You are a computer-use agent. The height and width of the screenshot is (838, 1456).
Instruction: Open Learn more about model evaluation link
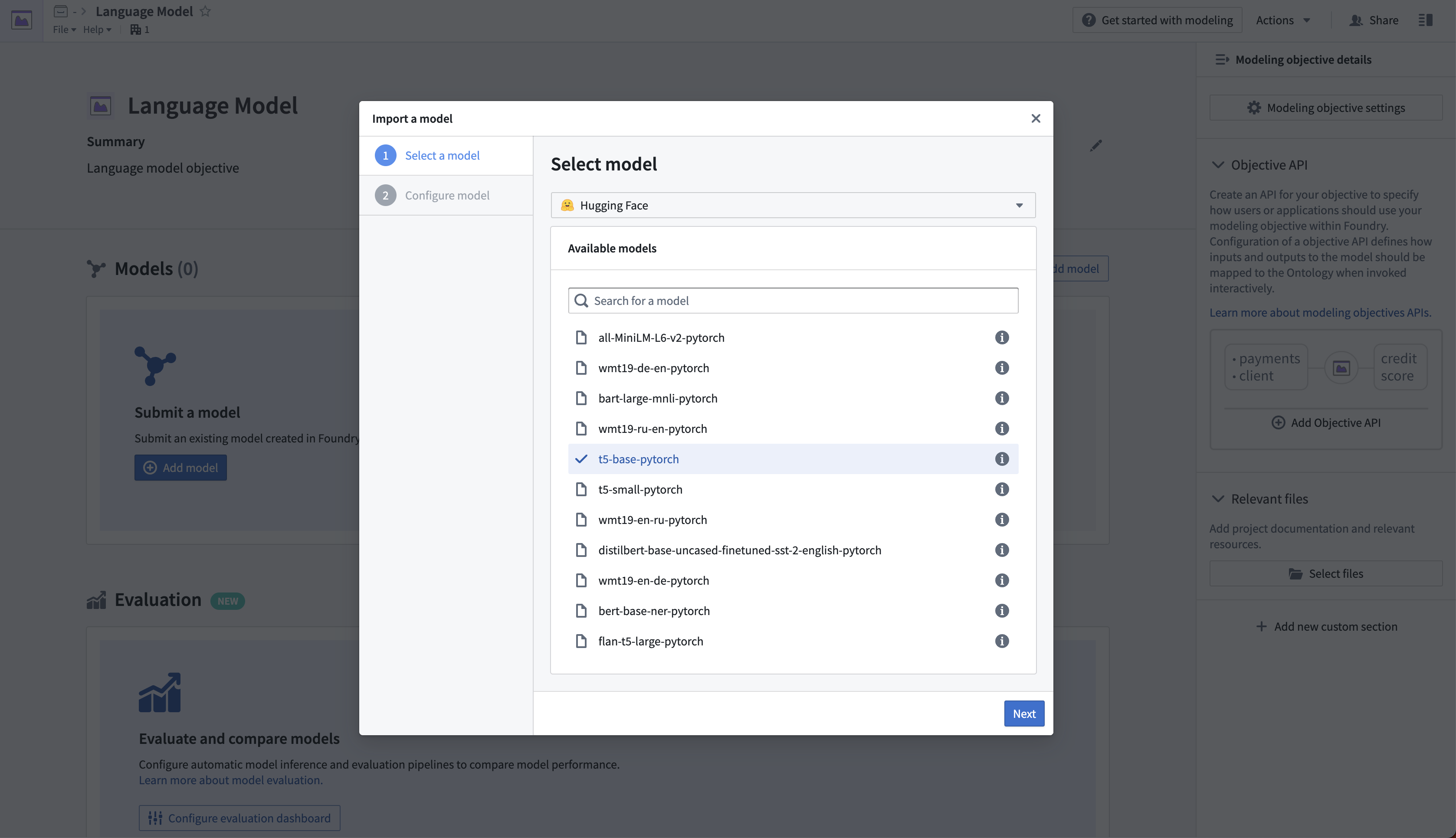pyautogui.click(x=231, y=780)
